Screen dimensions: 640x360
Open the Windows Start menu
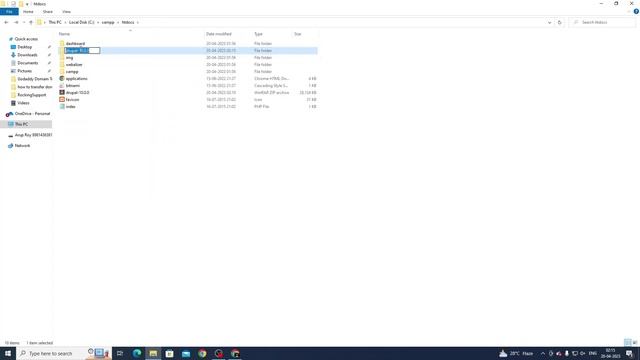click(8, 353)
